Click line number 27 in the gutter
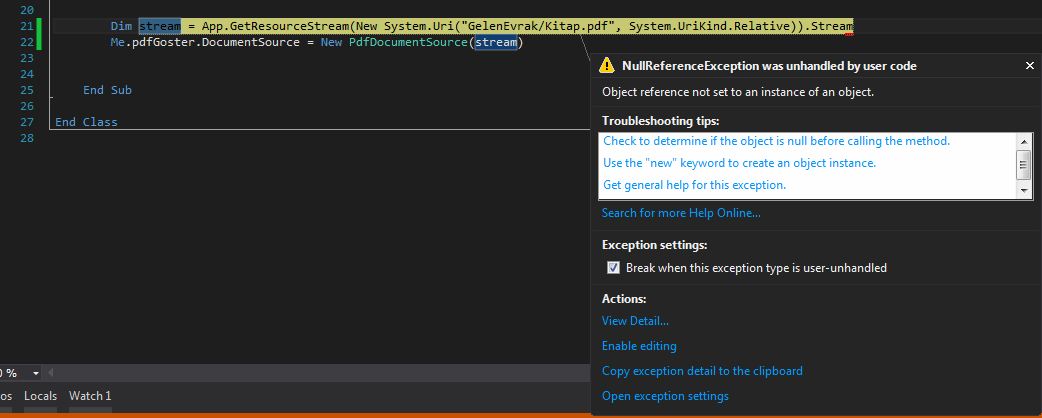Viewport: 1042px width, 418px height. pos(27,122)
